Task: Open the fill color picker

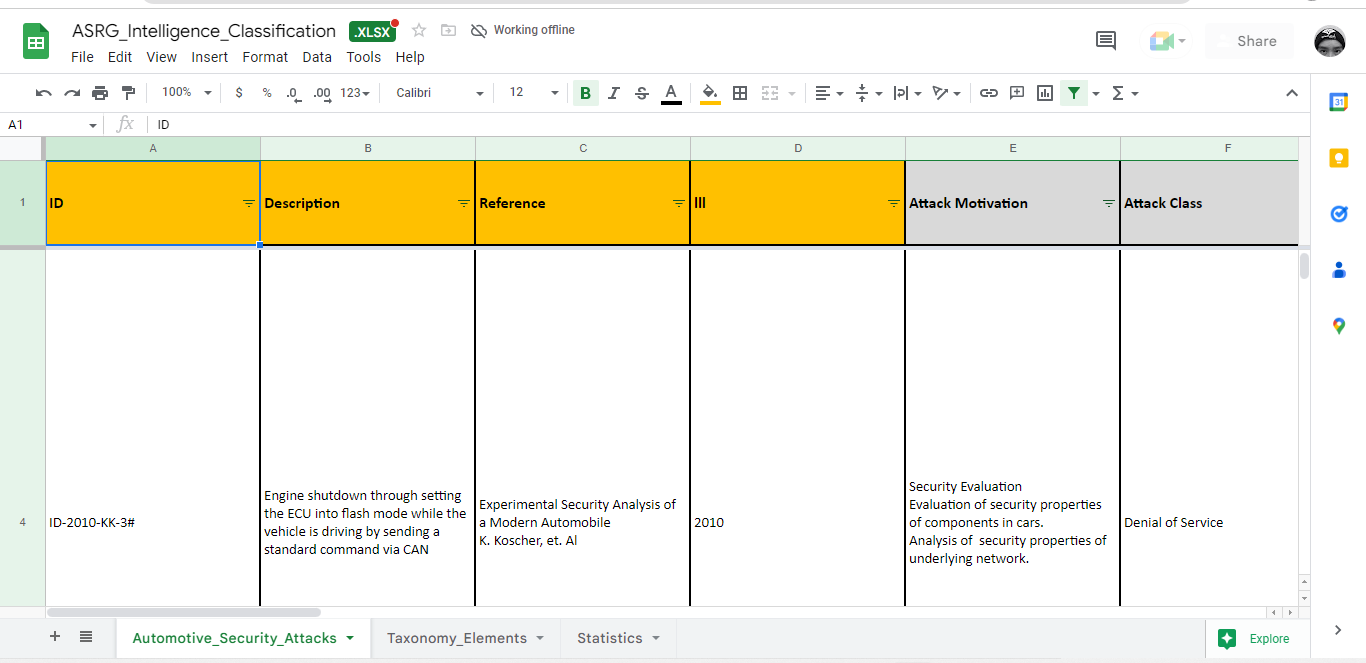Action: [x=710, y=93]
